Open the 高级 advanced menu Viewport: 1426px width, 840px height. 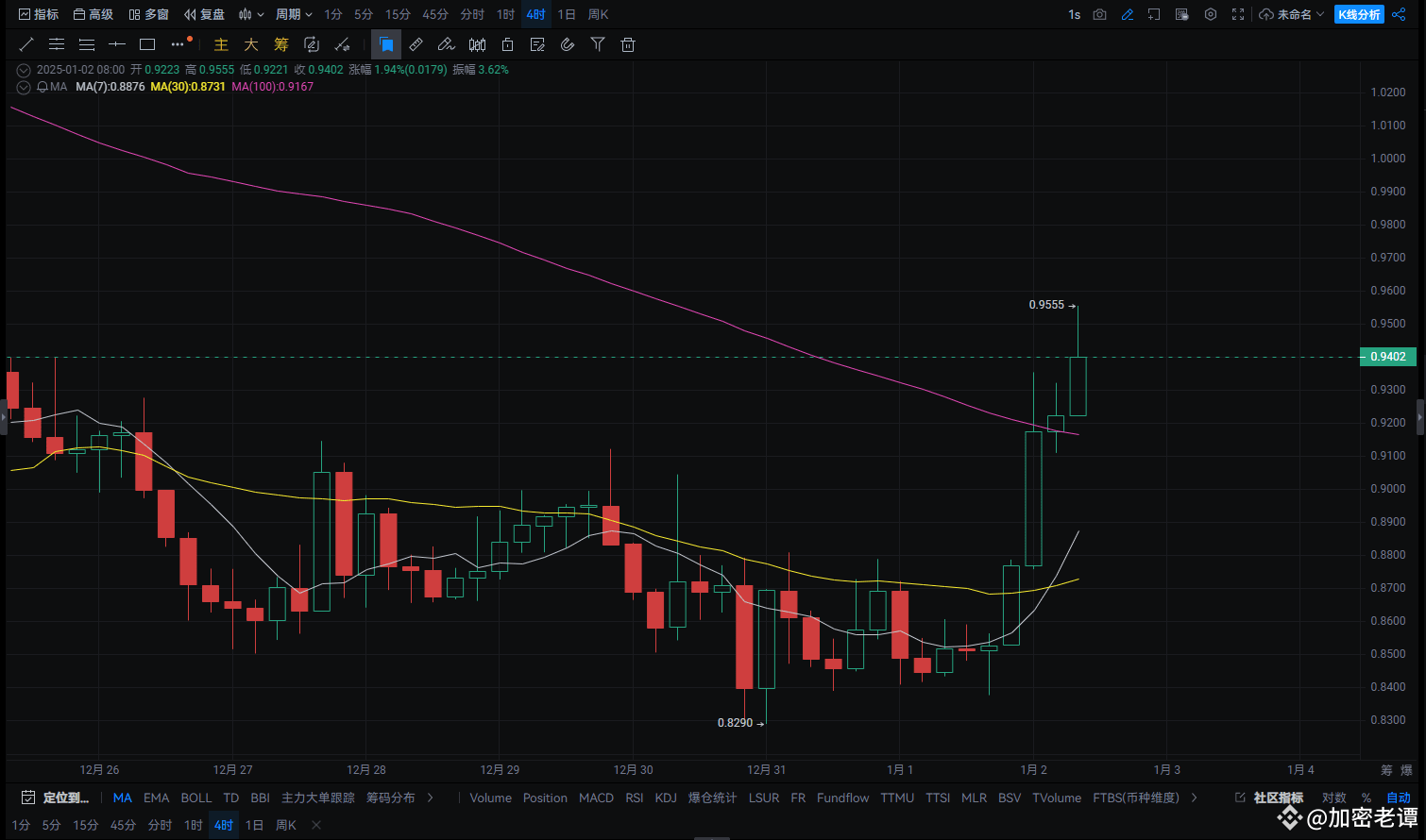coord(93,14)
